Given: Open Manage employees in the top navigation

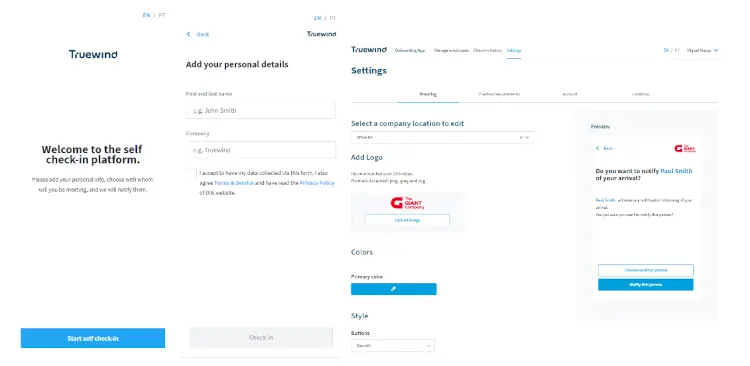Looking at the screenshot, I should coord(451,50).
